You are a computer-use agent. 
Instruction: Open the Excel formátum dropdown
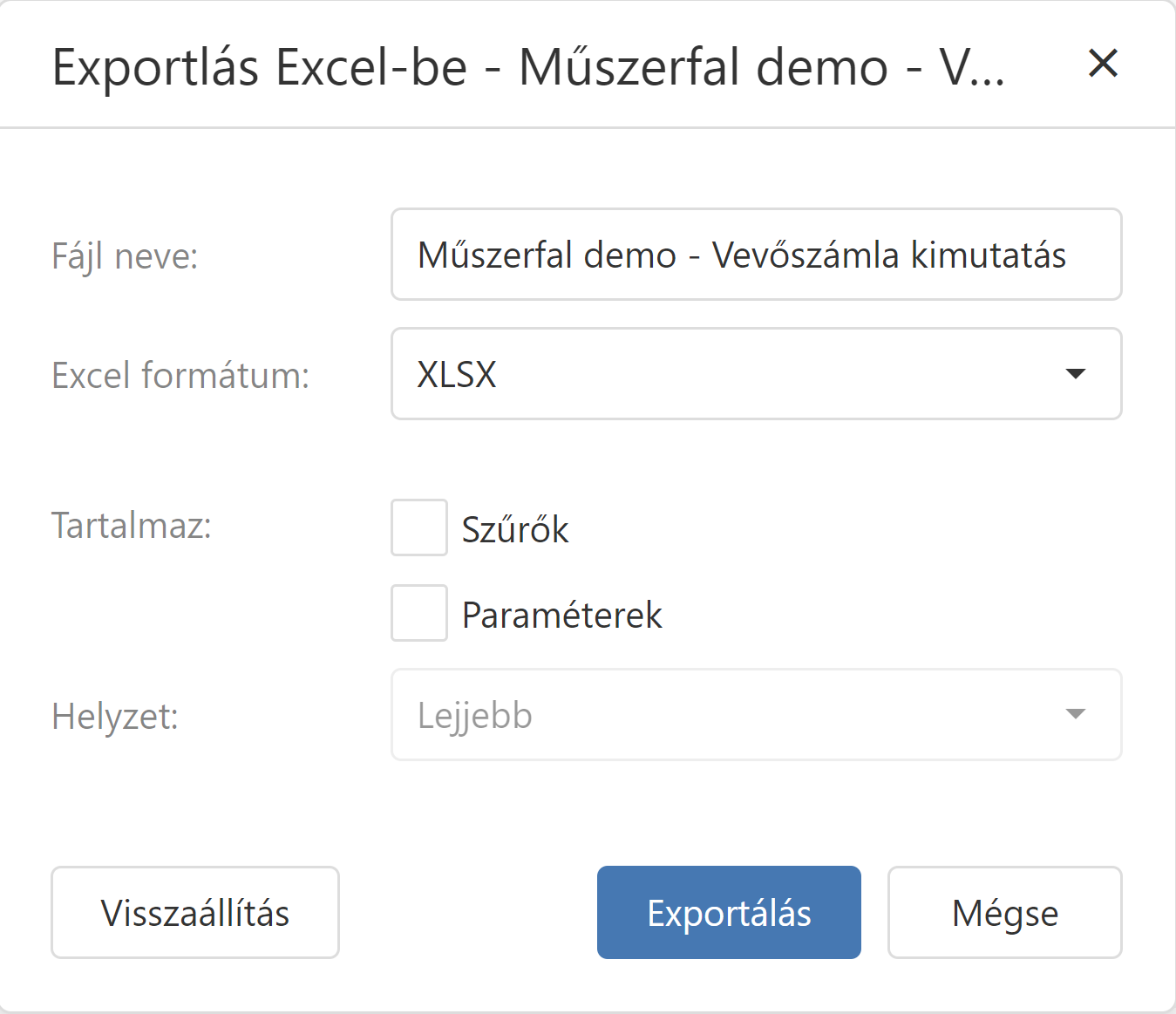(x=756, y=374)
